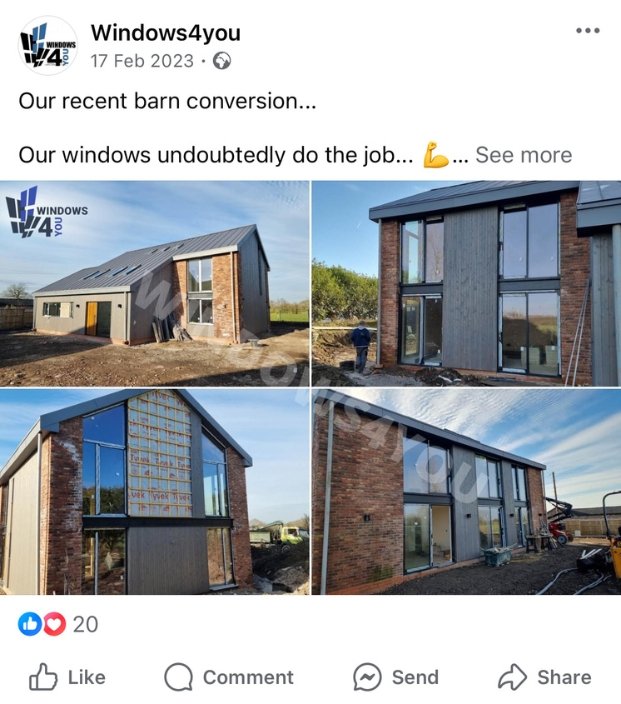The width and height of the screenshot is (621, 704).
Task: Click the thumbs-up Like icon
Action: tap(43, 677)
